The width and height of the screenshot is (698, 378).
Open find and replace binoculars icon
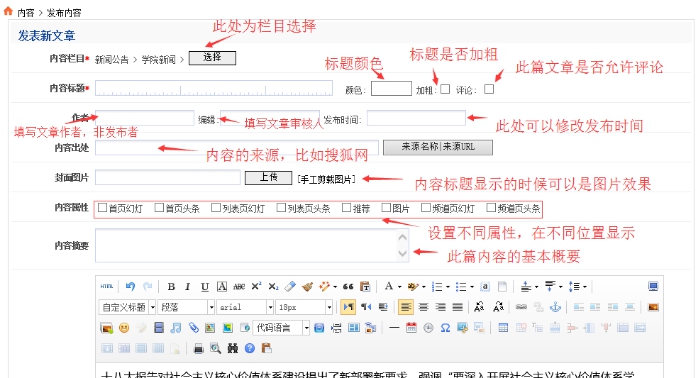pos(233,348)
